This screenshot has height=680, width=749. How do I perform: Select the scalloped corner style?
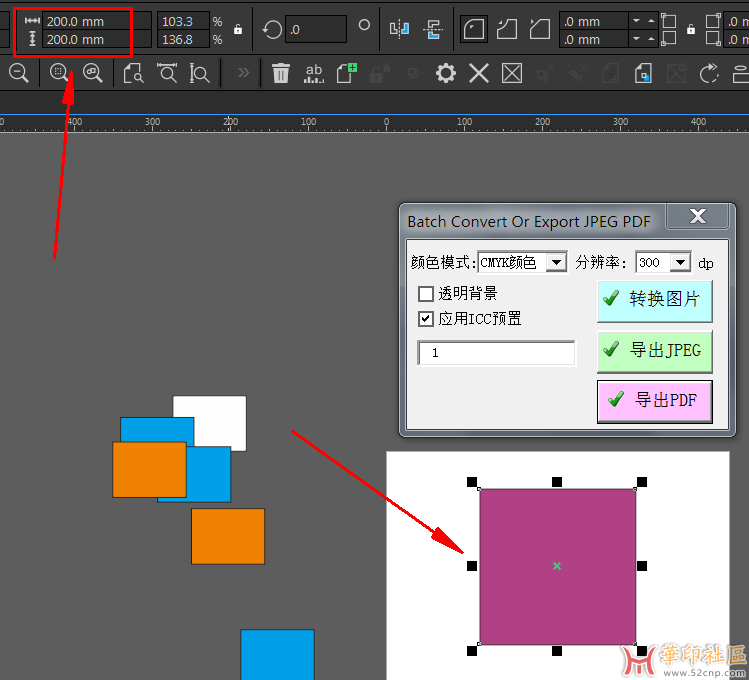(507, 29)
